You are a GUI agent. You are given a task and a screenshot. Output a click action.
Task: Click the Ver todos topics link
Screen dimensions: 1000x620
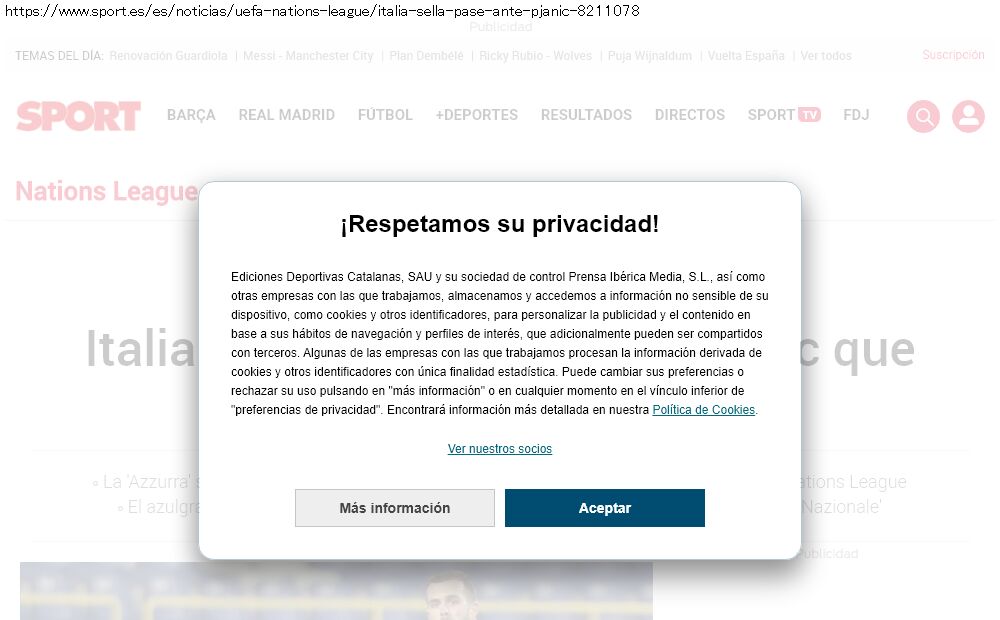[826, 55]
